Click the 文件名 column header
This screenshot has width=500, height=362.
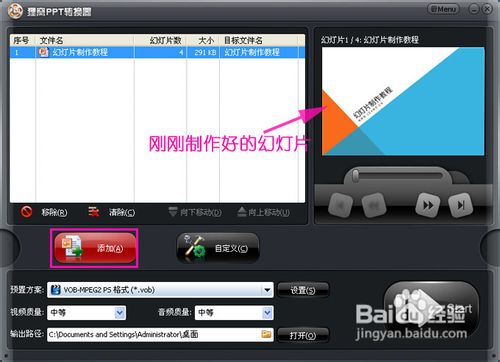85,41
